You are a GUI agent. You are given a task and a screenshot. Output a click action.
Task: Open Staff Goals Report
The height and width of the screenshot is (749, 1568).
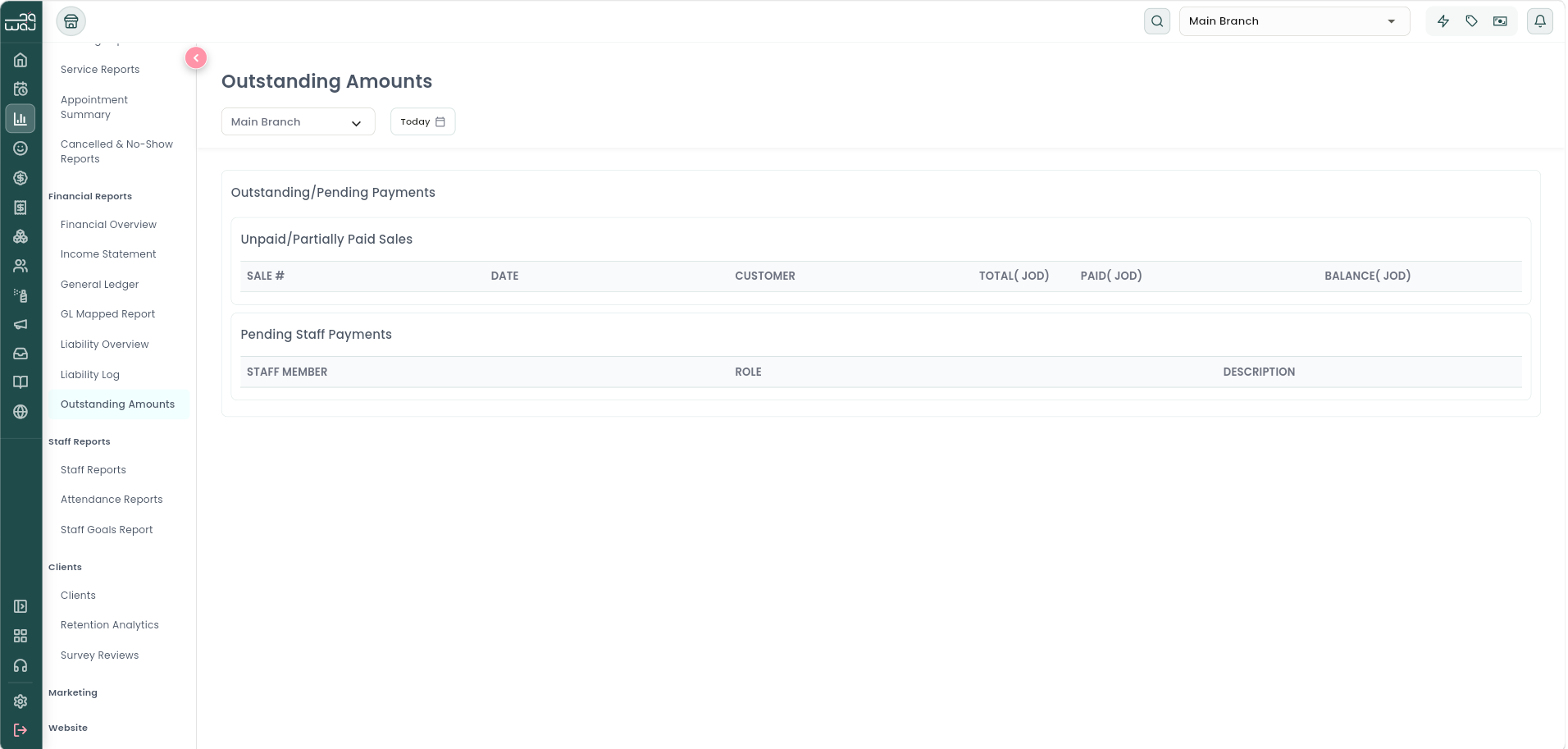(107, 530)
